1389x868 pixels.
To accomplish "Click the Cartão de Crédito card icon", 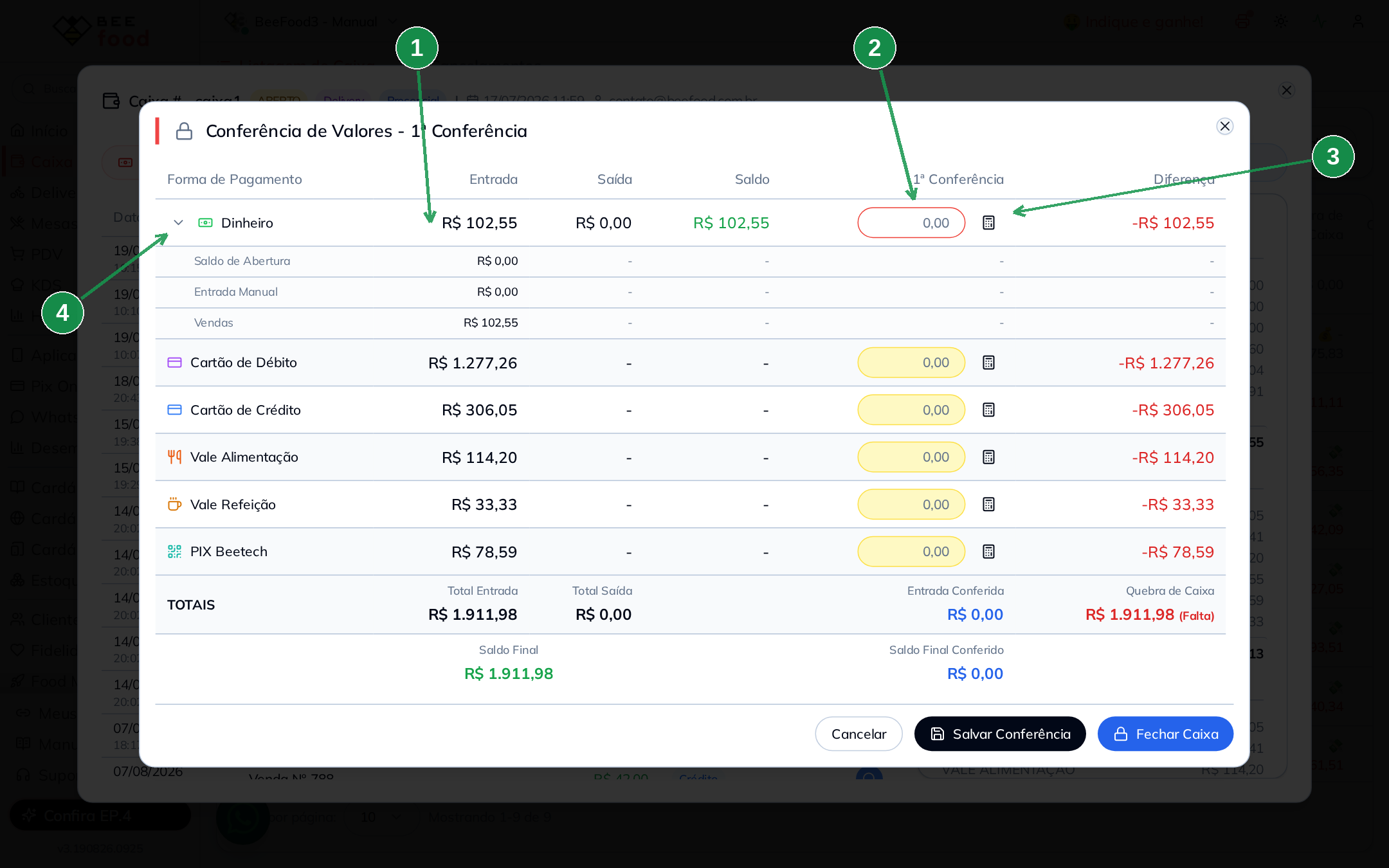I will [x=174, y=410].
